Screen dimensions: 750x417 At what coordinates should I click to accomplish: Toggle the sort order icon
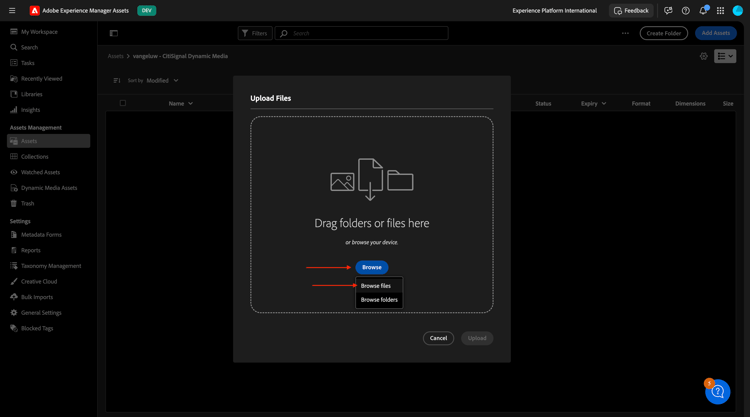pos(117,80)
